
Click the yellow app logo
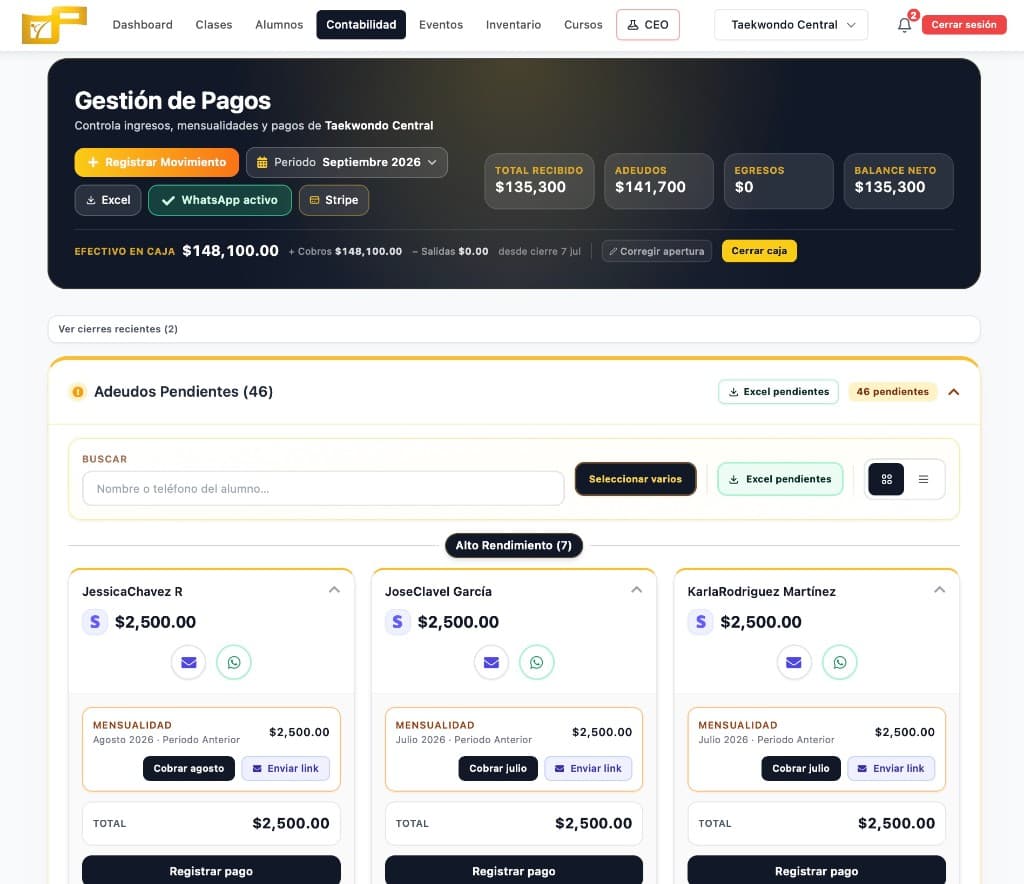tap(54, 25)
